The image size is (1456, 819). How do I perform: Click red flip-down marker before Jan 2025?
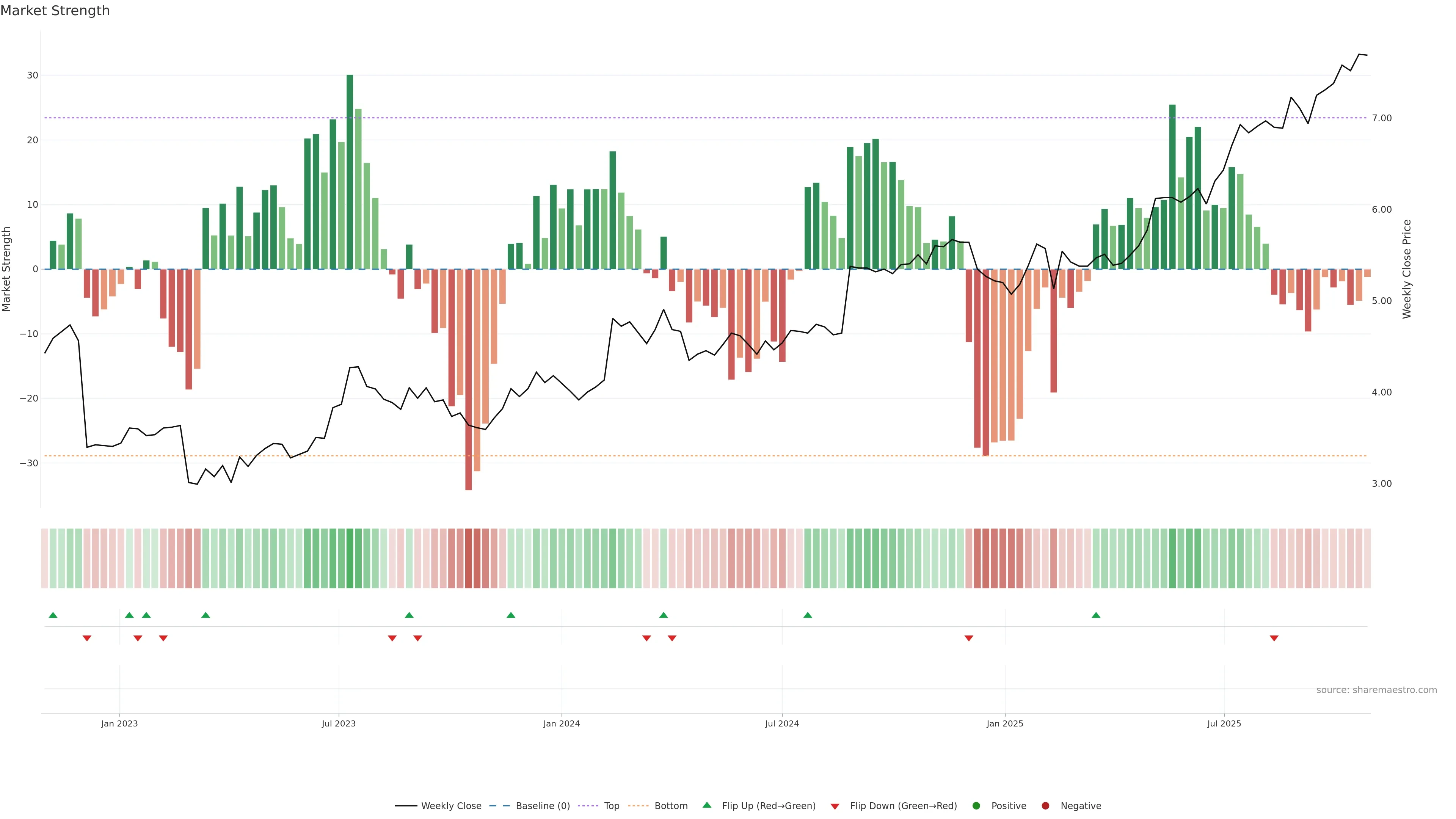coord(969,638)
